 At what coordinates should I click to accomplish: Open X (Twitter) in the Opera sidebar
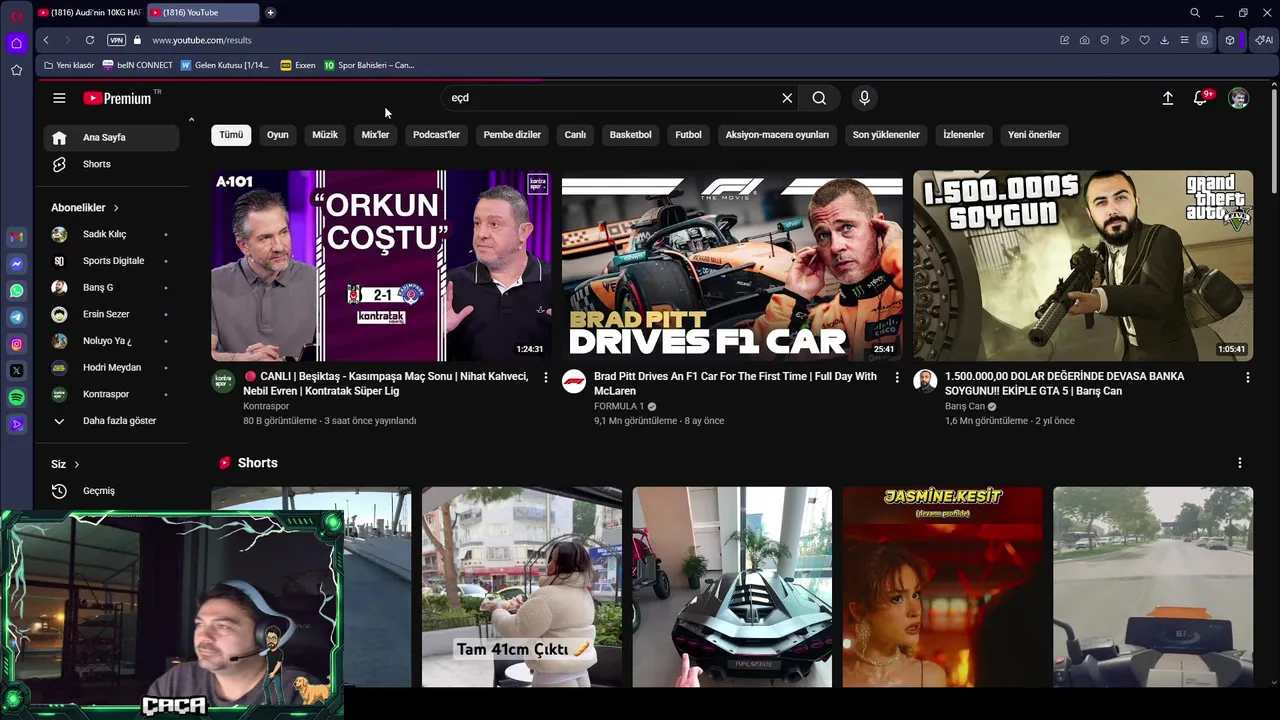click(16, 371)
